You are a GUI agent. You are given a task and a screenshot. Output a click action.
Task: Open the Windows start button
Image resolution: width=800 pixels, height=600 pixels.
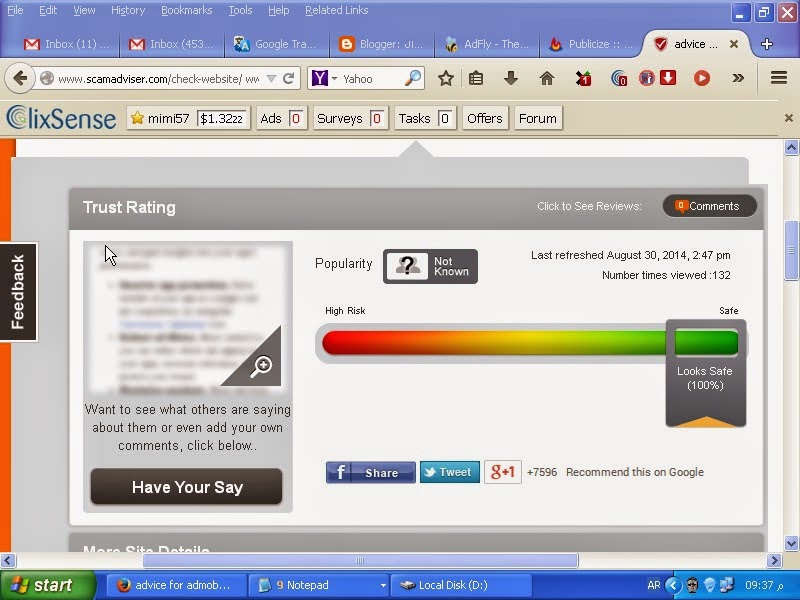point(48,585)
